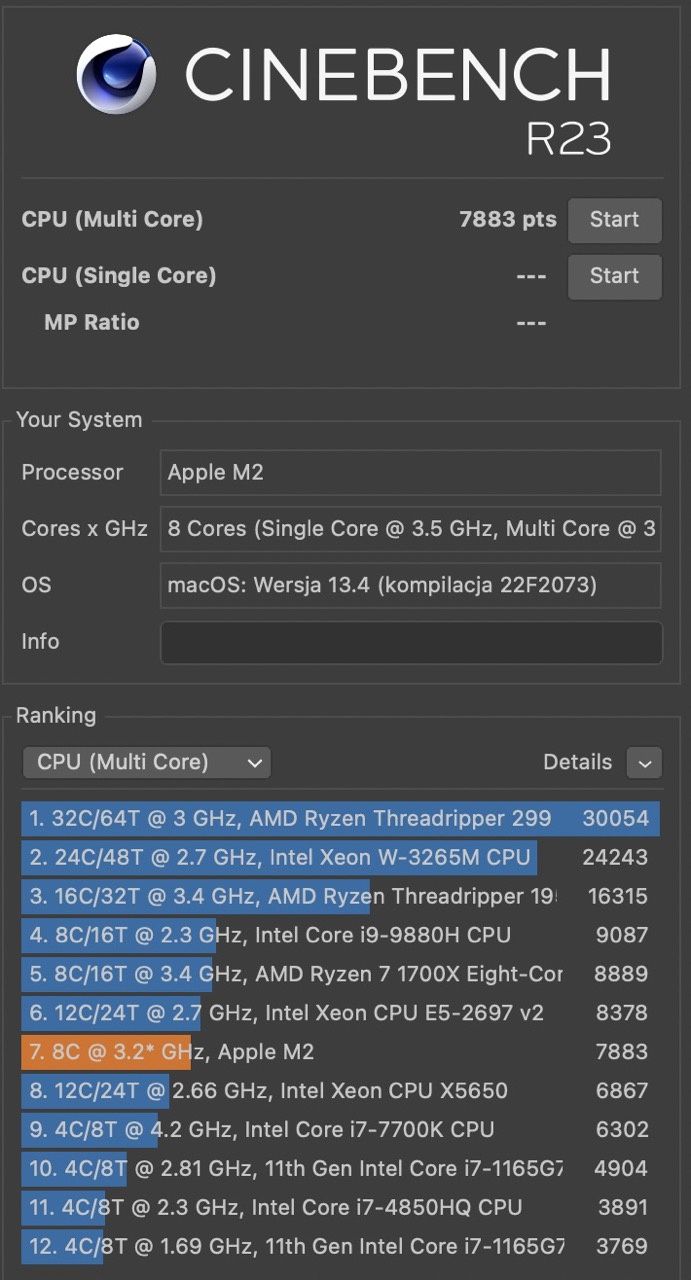This screenshot has height=1280, width=691.
Task: Select the 16C/32T Threadripper 16315 row
Action: 340,896
